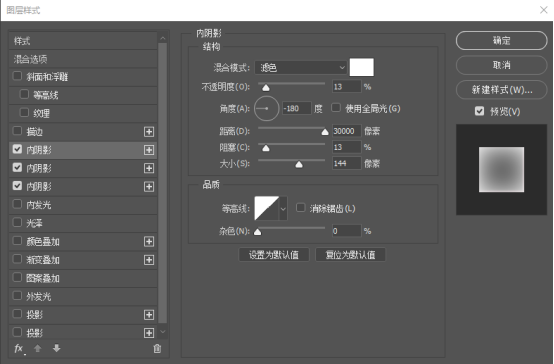
Task: Enable the 使用全局光 checkbox
Action: pos(336,108)
